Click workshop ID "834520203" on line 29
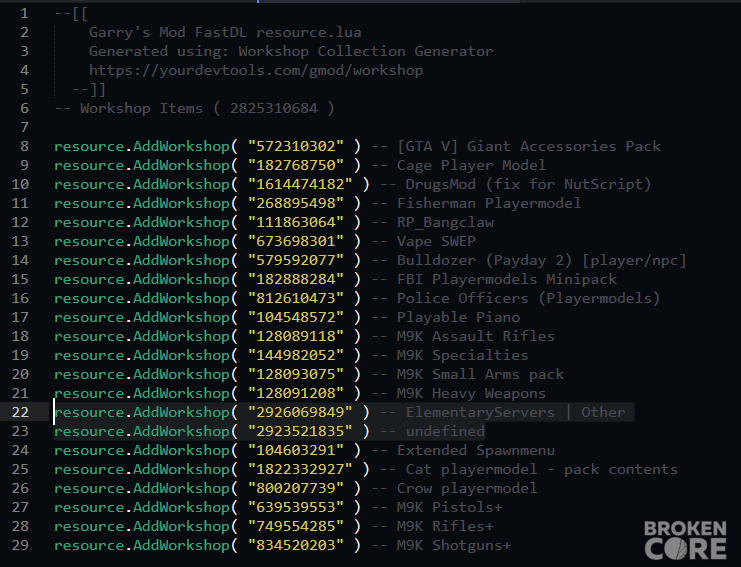 [296, 545]
